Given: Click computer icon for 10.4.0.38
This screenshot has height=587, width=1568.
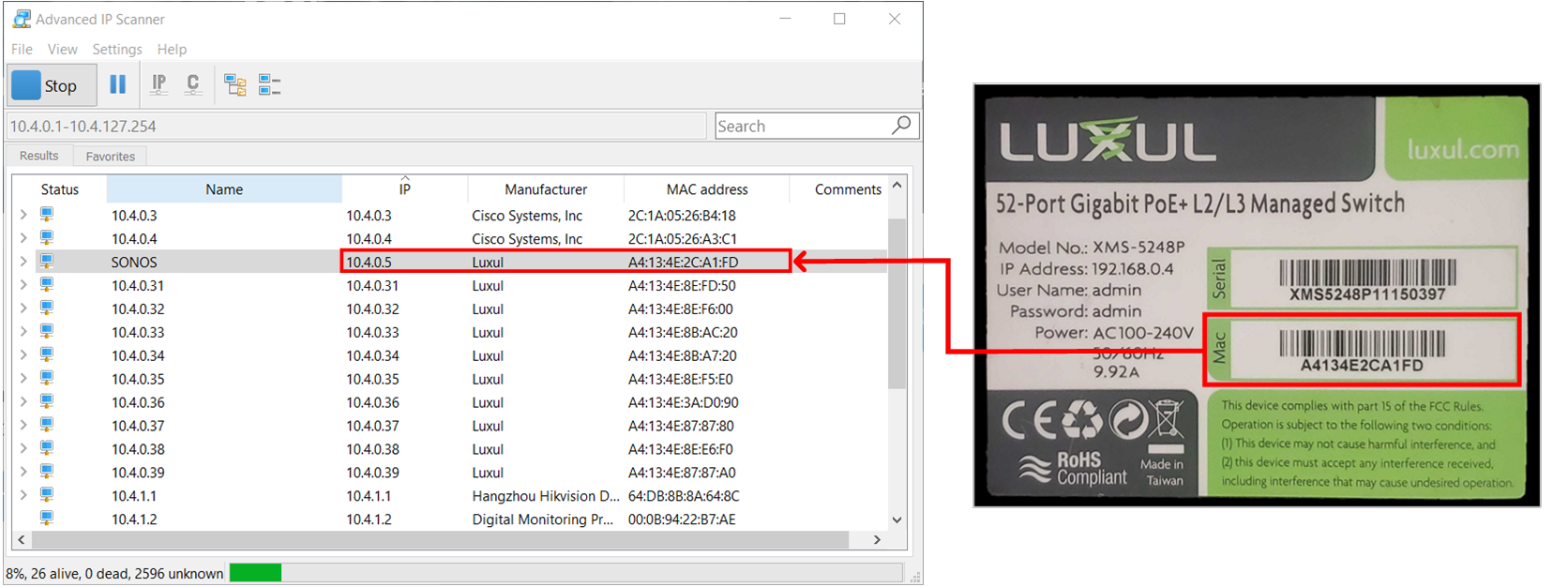Looking at the screenshot, I should [x=47, y=448].
